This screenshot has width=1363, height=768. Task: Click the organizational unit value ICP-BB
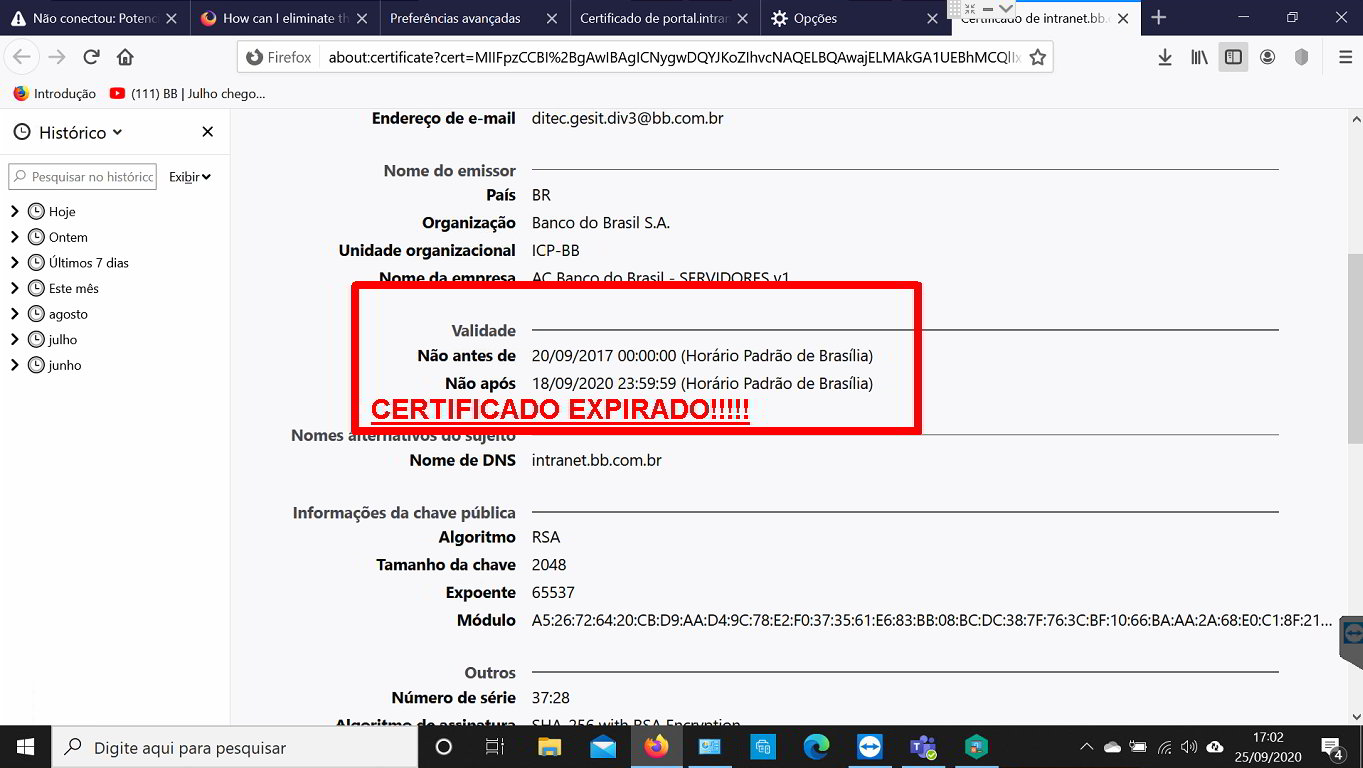[555, 250]
